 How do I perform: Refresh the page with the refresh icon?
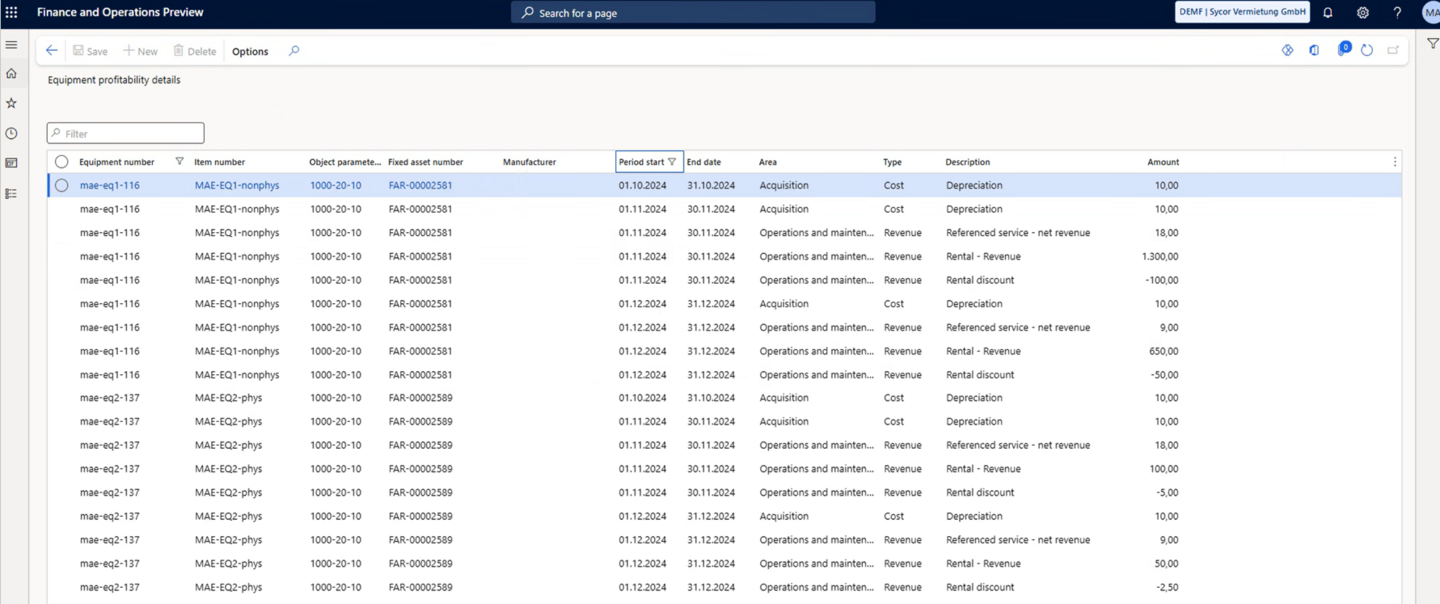click(x=1367, y=49)
